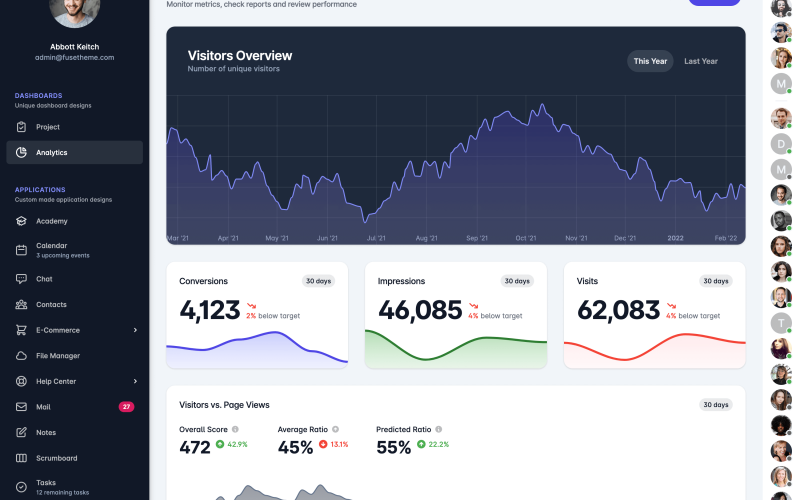Open the Contacts people icon
Image resolution: width=800 pixels, height=500 pixels.
pyautogui.click(x=21, y=305)
